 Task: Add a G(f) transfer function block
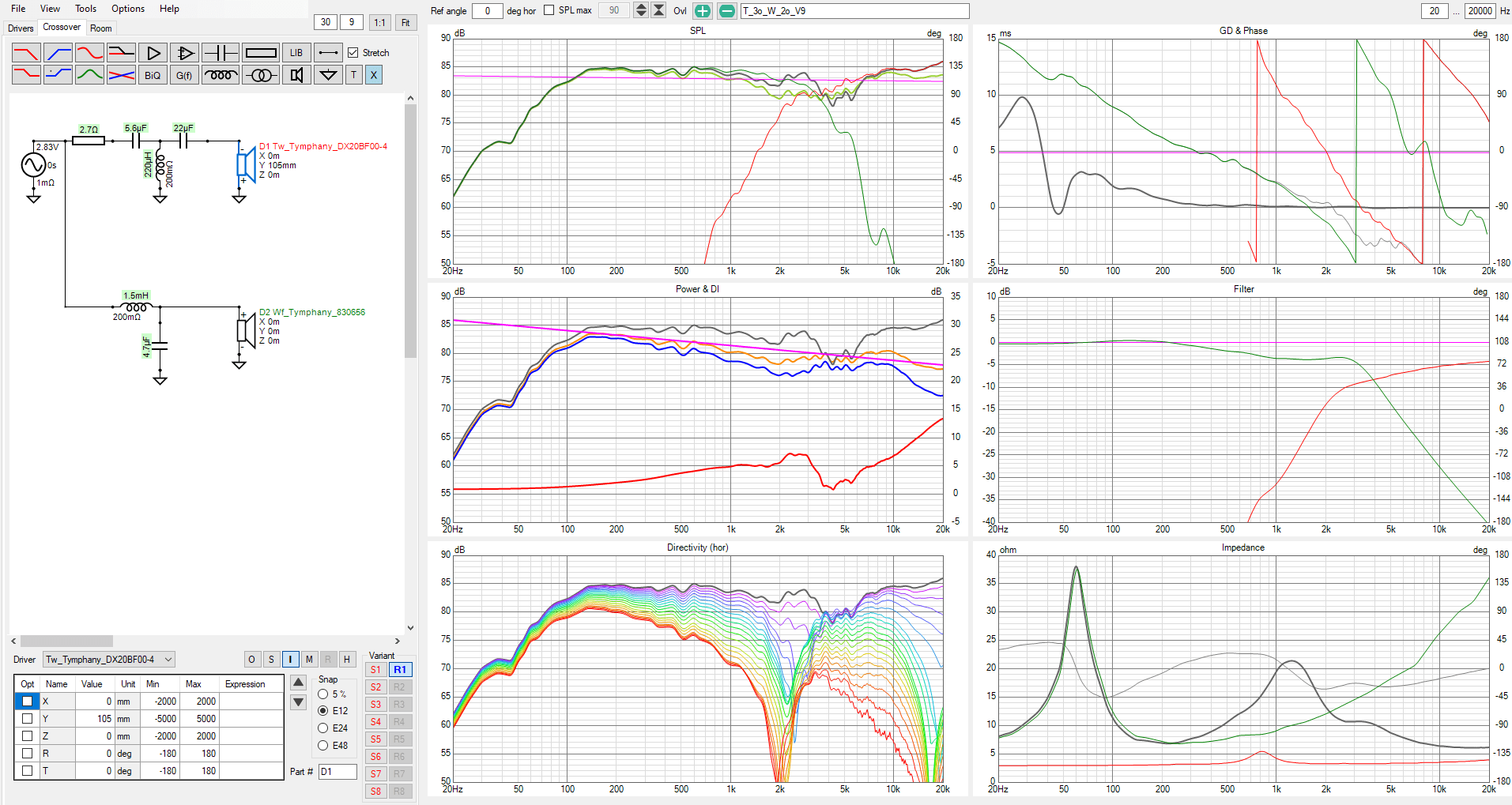click(x=184, y=75)
